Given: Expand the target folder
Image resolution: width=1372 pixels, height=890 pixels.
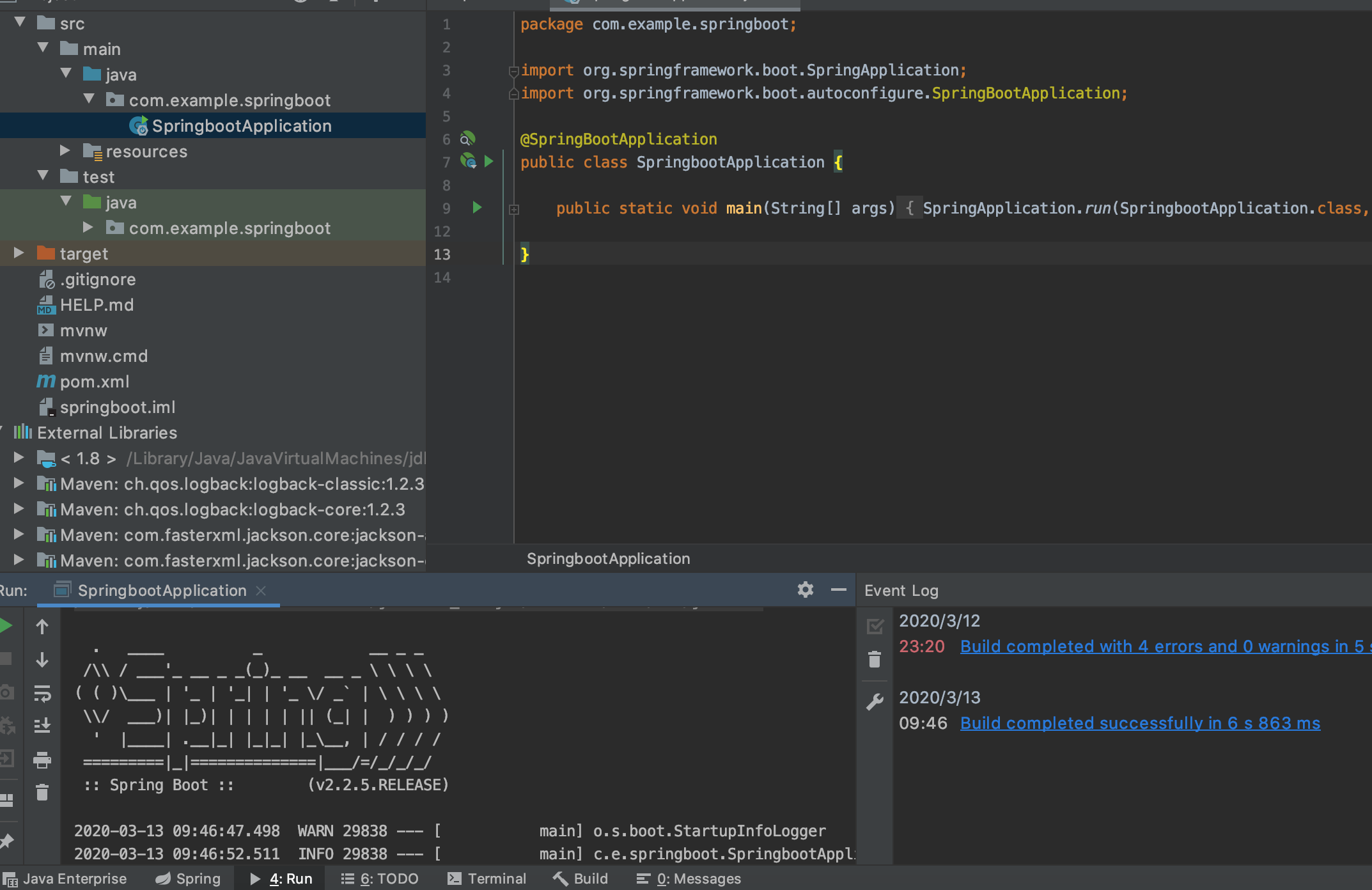Looking at the screenshot, I should (x=19, y=253).
